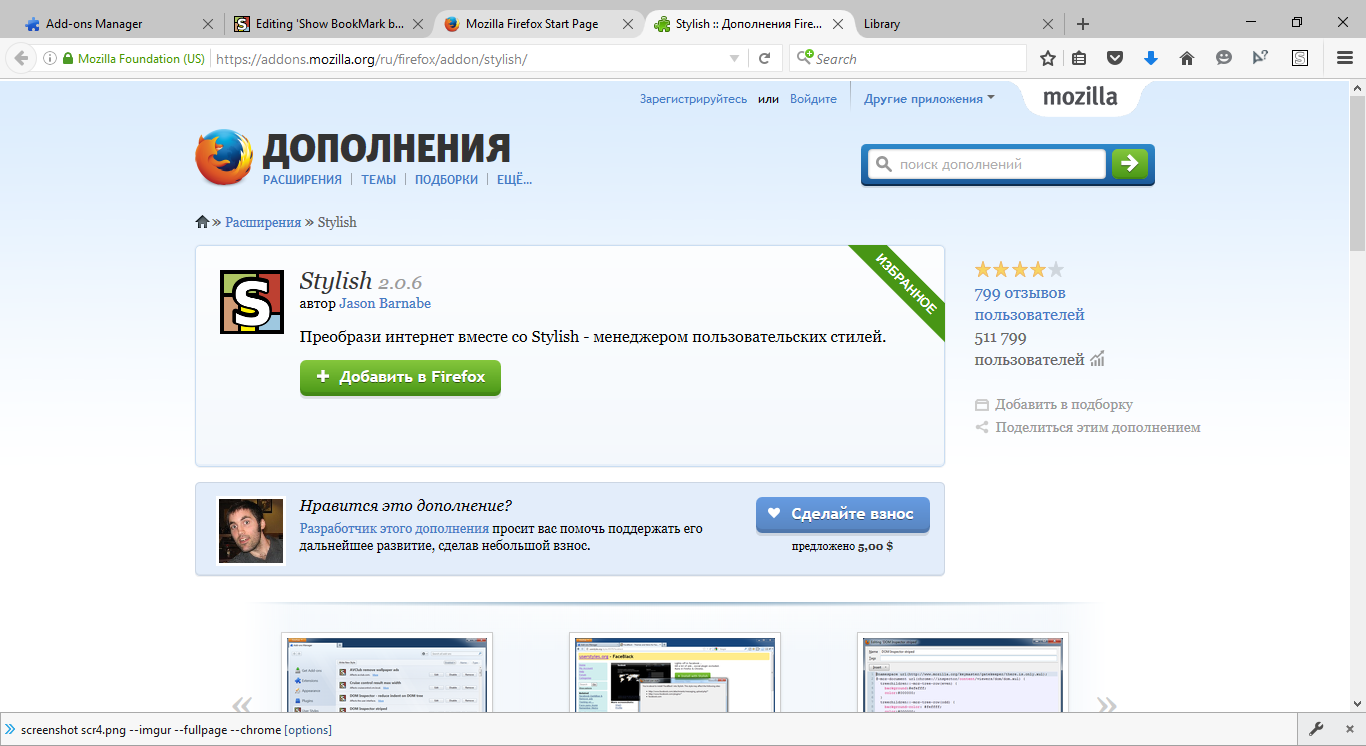Open Firefox Hello chat icon
This screenshot has width=1366, height=746.
[1223, 58]
